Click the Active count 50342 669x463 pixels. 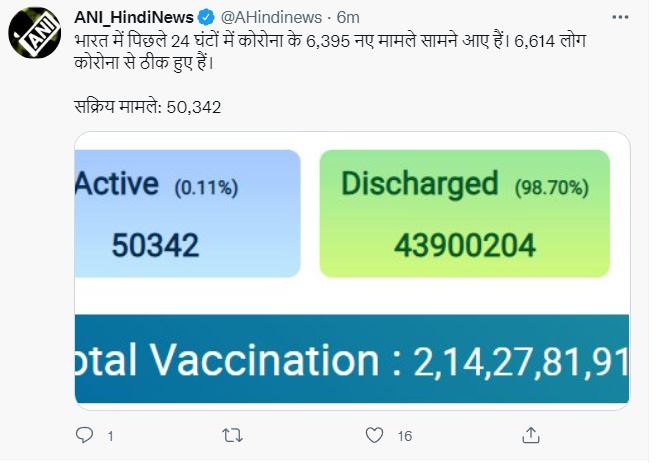tap(156, 245)
